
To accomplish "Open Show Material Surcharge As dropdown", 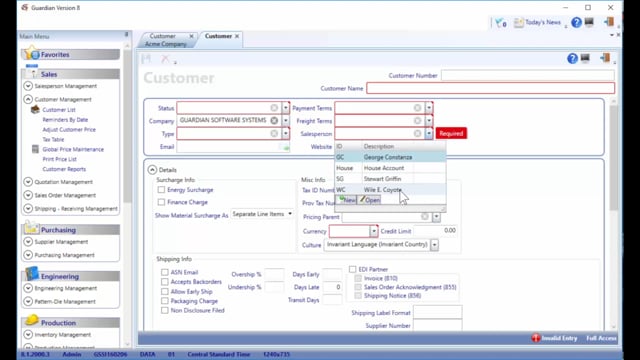I will pos(290,214).
